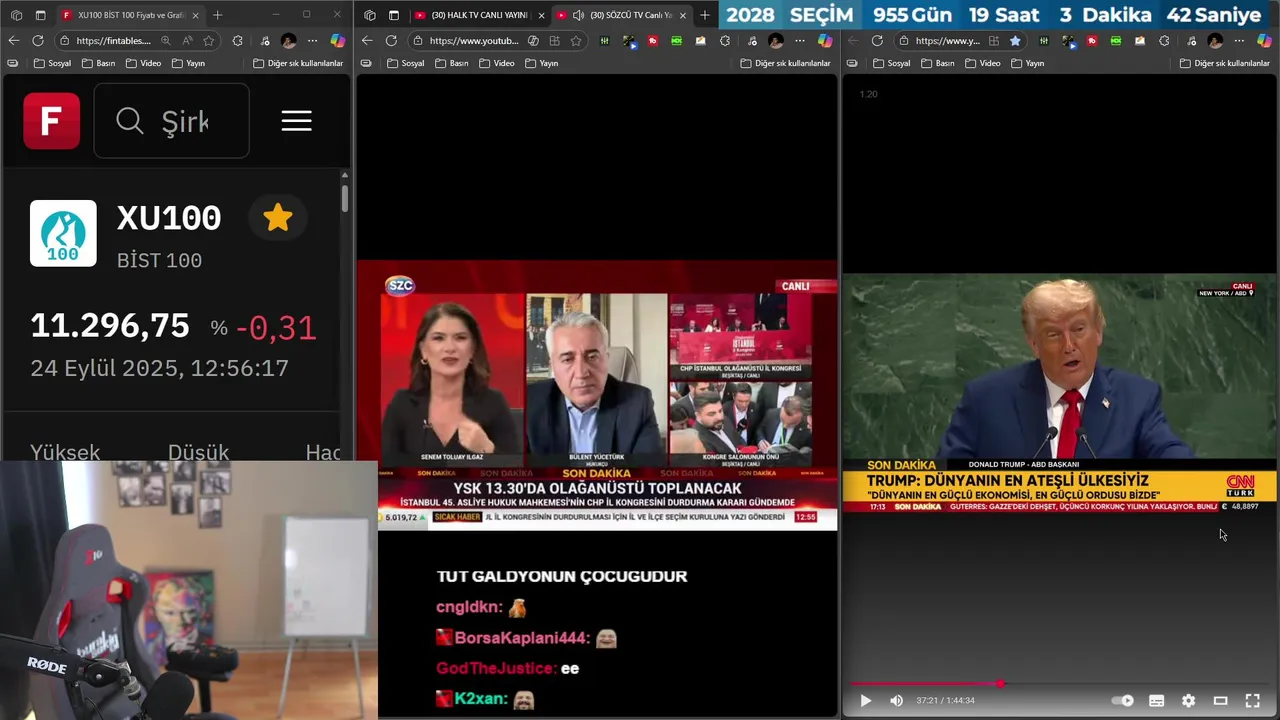Open workspaces icon in middle browser window
The image size is (1280, 720).
pos(370,15)
